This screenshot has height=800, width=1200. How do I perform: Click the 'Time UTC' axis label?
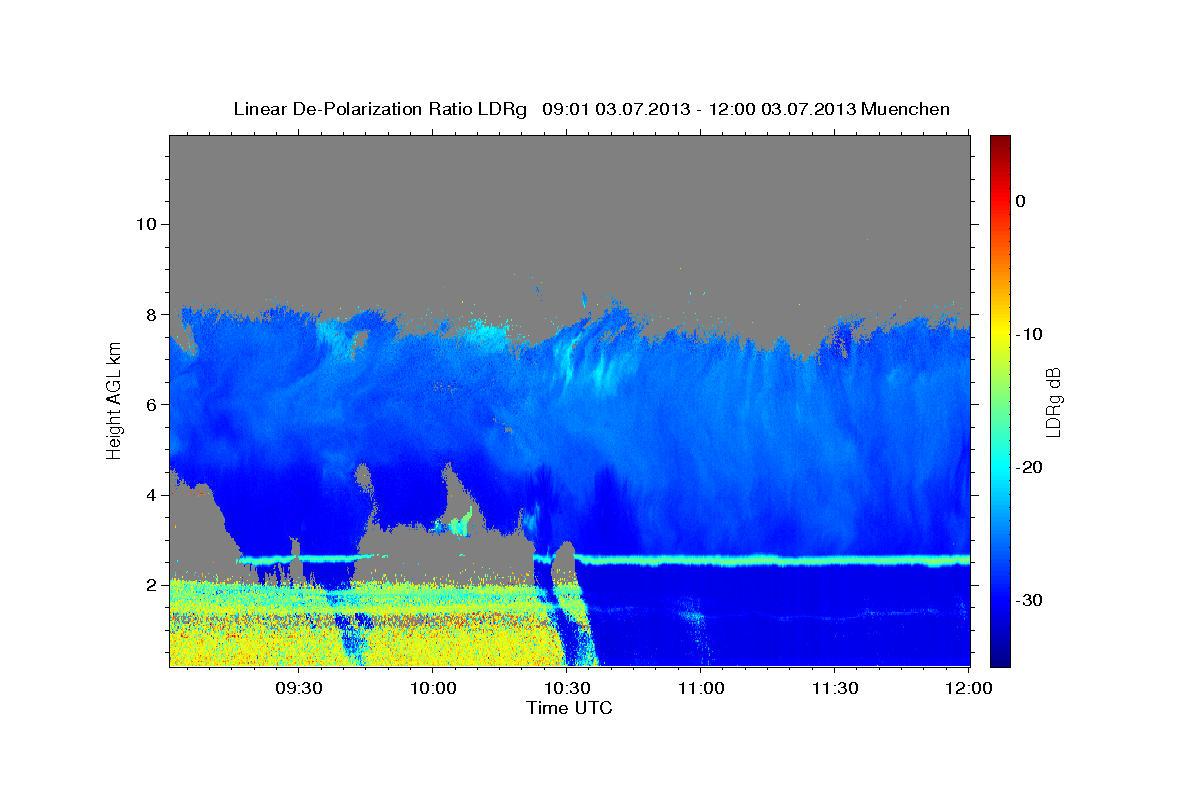click(569, 708)
